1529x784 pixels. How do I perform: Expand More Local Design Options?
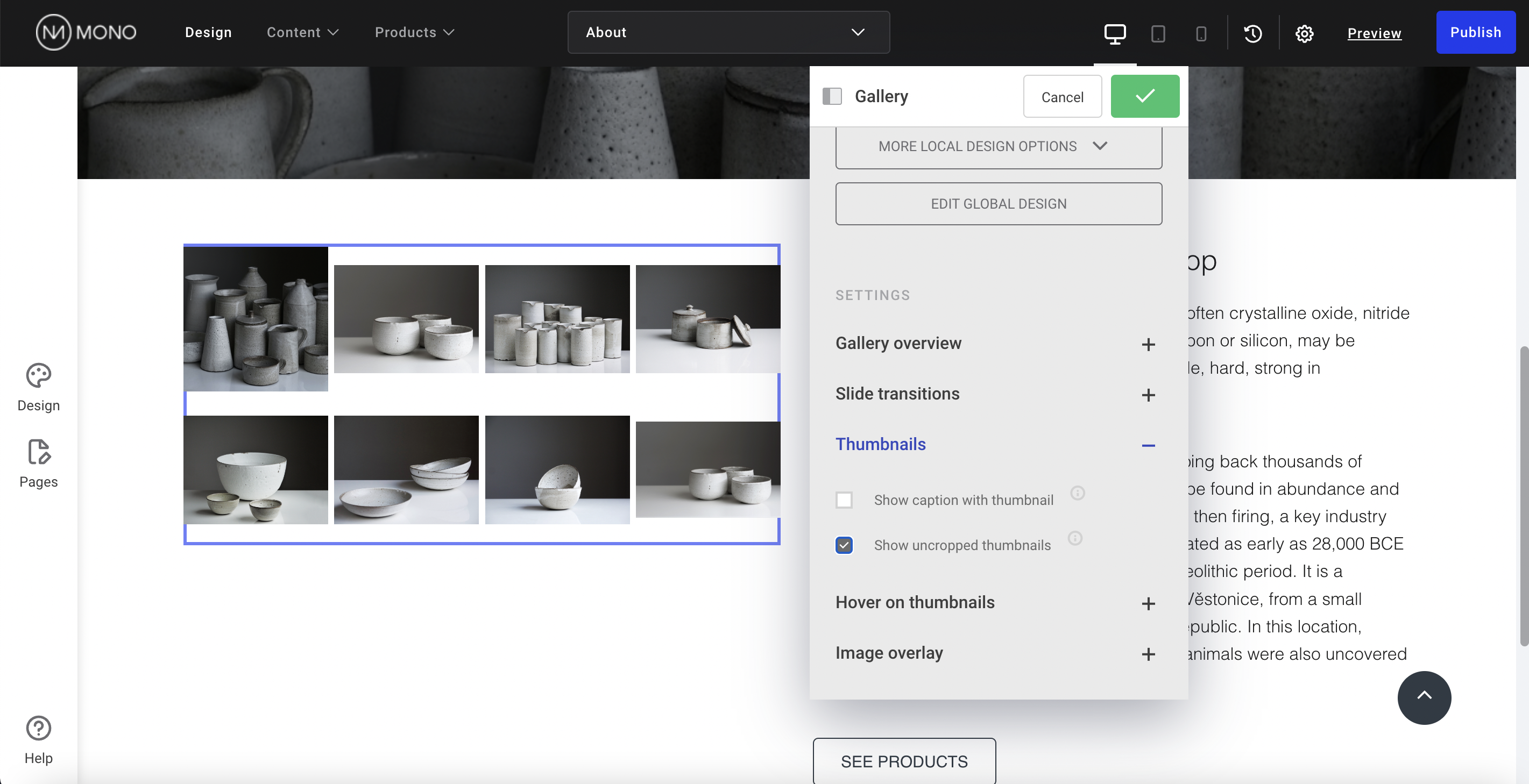[x=999, y=146]
